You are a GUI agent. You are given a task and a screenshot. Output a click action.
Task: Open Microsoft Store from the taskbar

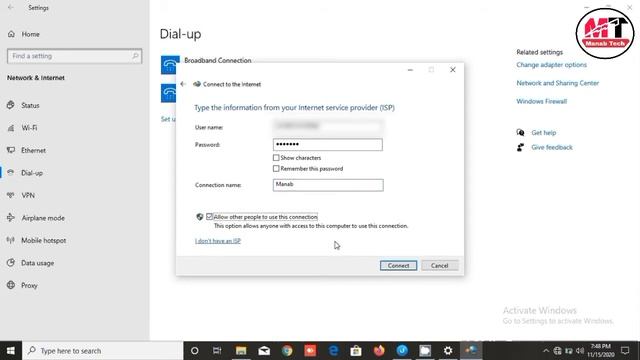click(356, 351)
